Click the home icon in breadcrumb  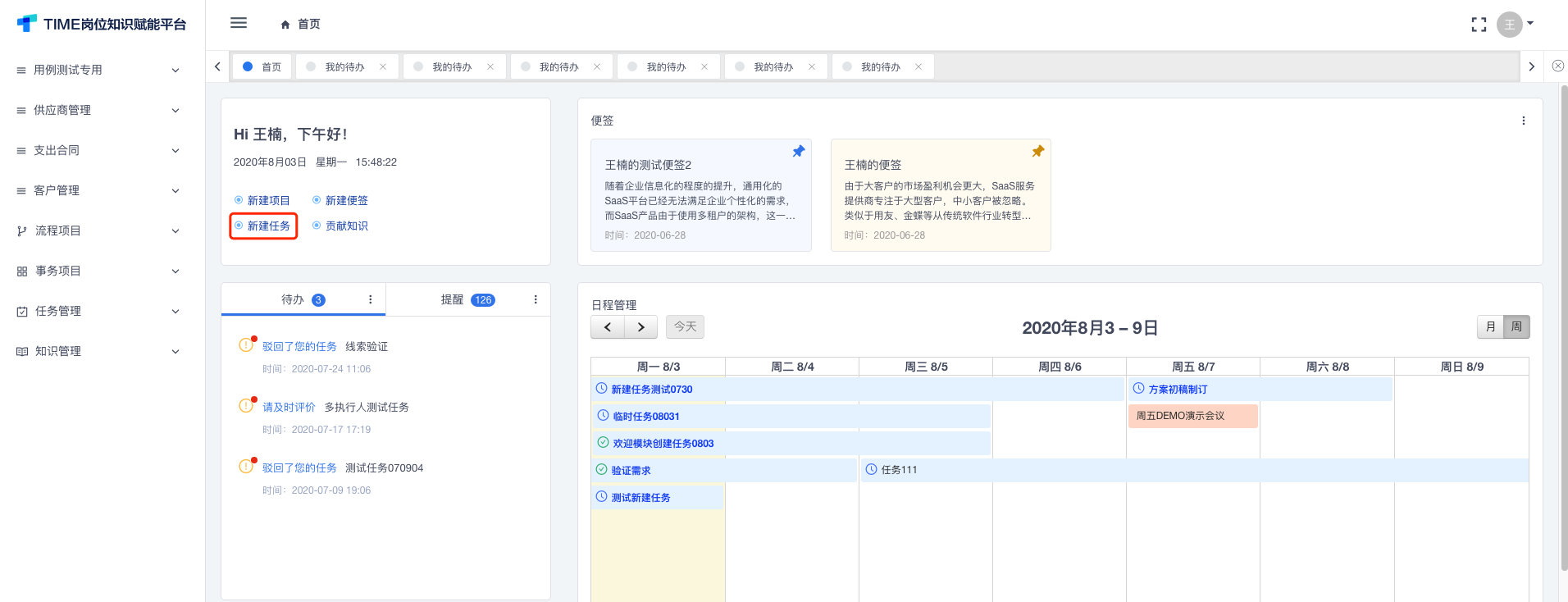click(285, 25)
